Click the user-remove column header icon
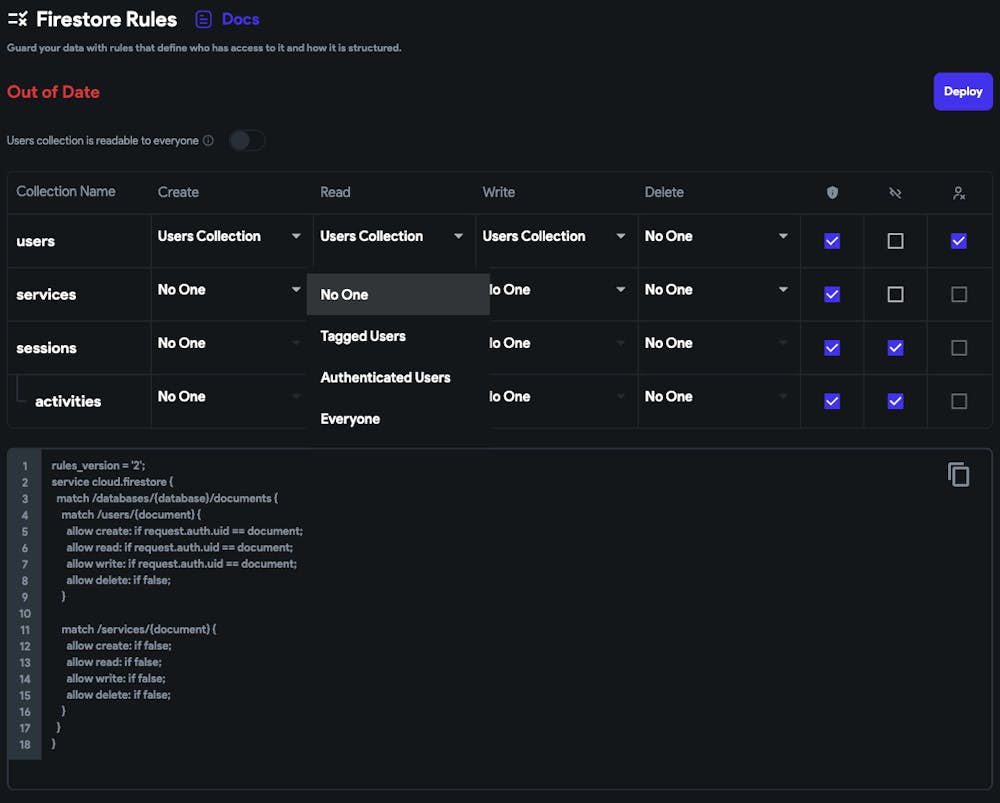Screen dimensions: 1000x803 (x=958, y=192)
